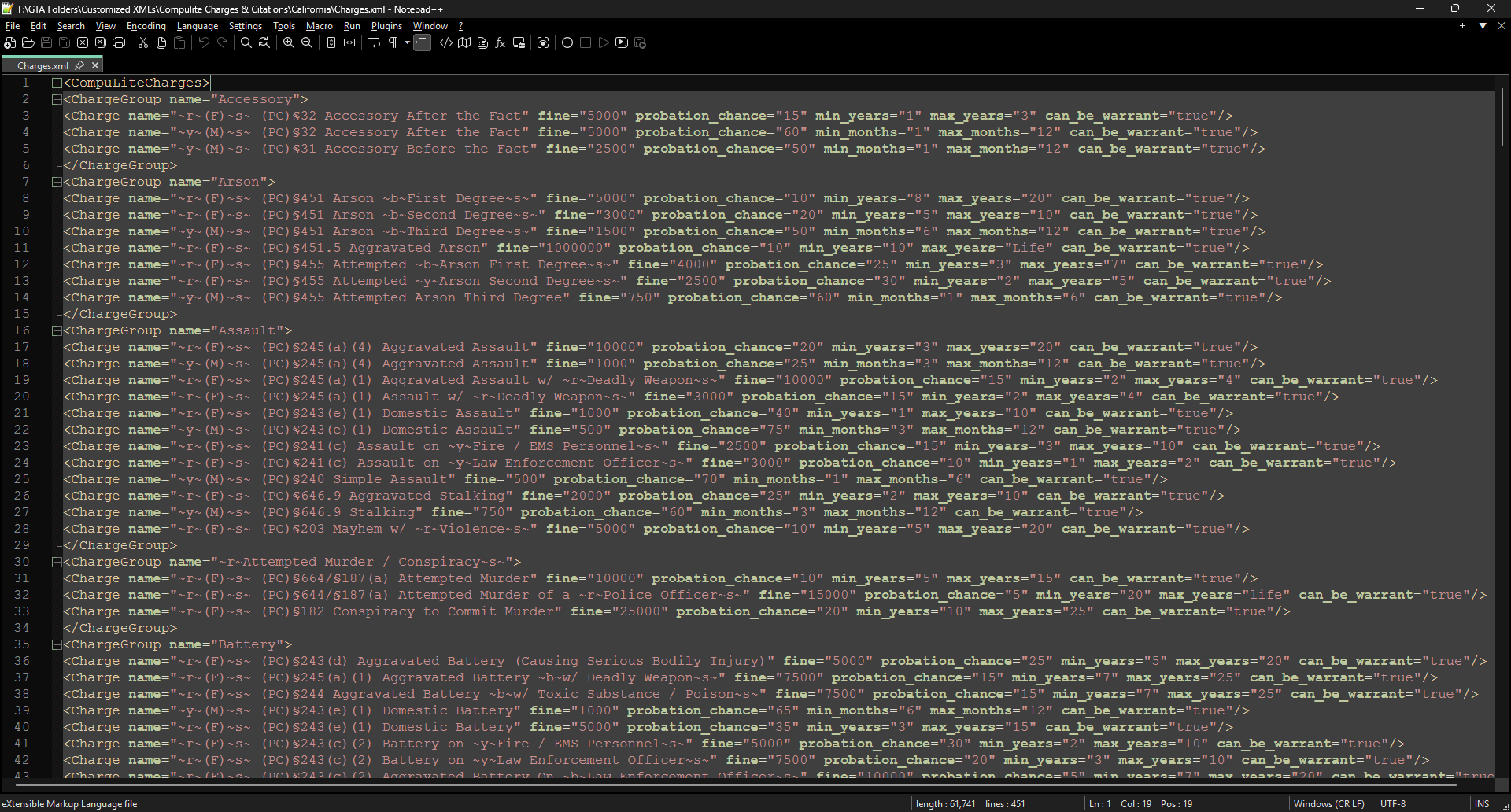Pin the Charges.xml tab
The width and height of the screenshot is (1511, 812).
(x=79, y=66)
